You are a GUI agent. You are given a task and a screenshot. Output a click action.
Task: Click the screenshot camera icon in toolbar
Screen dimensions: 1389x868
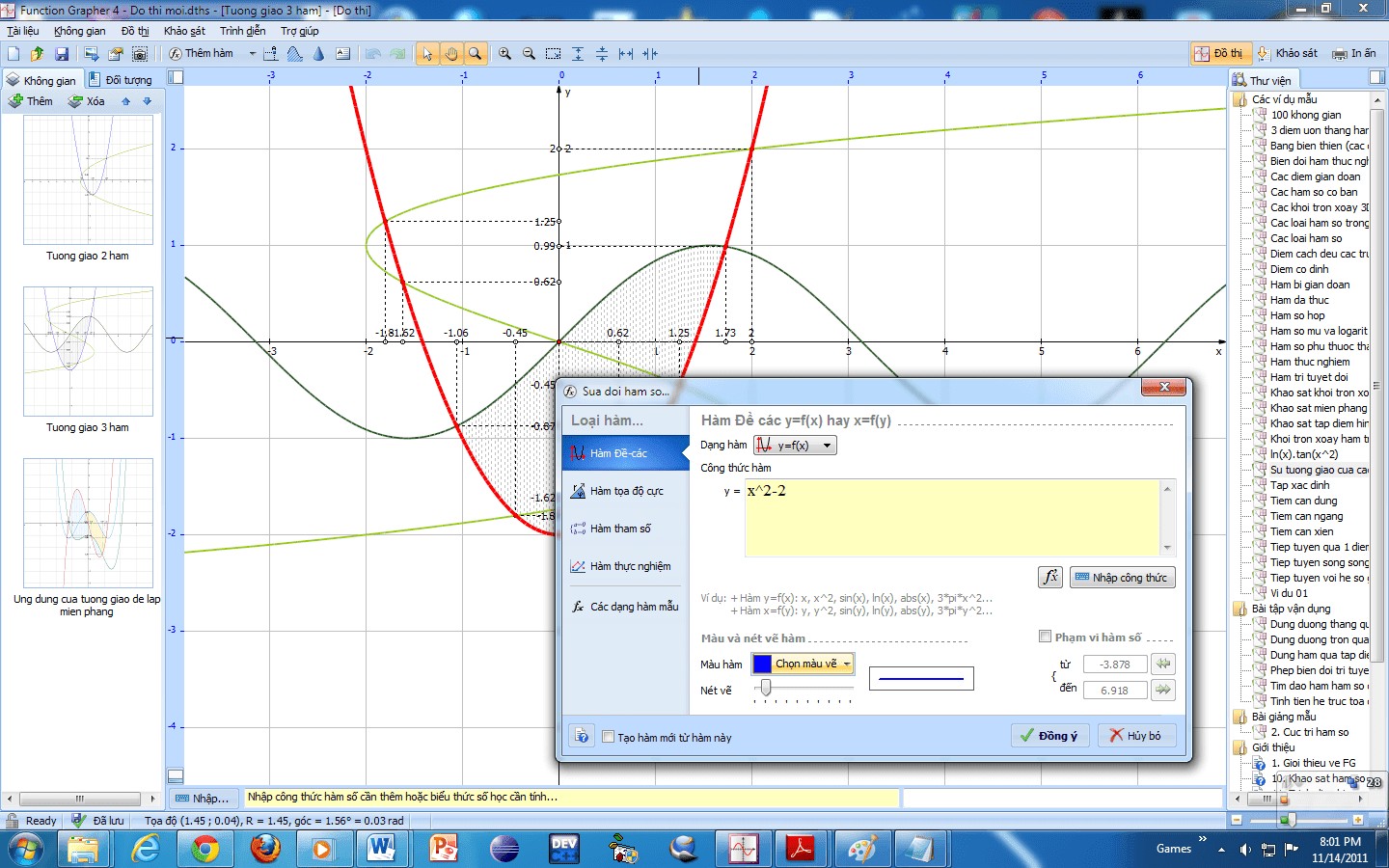(x=140, y=54)
